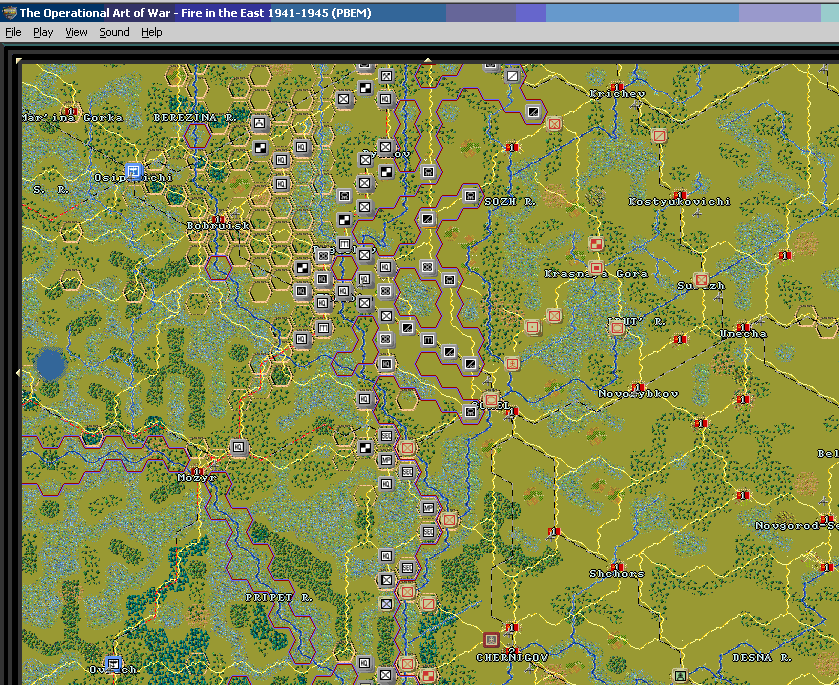Select the Soviet infantry counter southwest of Krichev
Image resolution: width=839 pixels, height=686 pixels.
(x=554, y=124)
